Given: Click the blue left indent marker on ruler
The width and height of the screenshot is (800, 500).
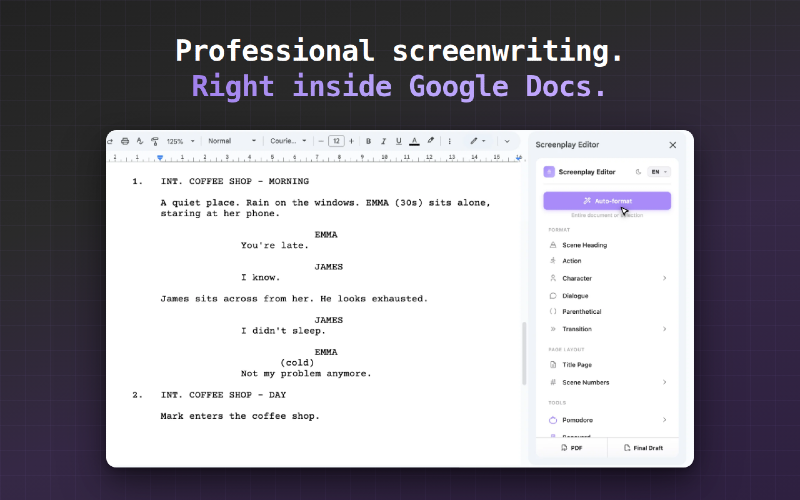Looking at the screenshot, I should coord(160,158).
